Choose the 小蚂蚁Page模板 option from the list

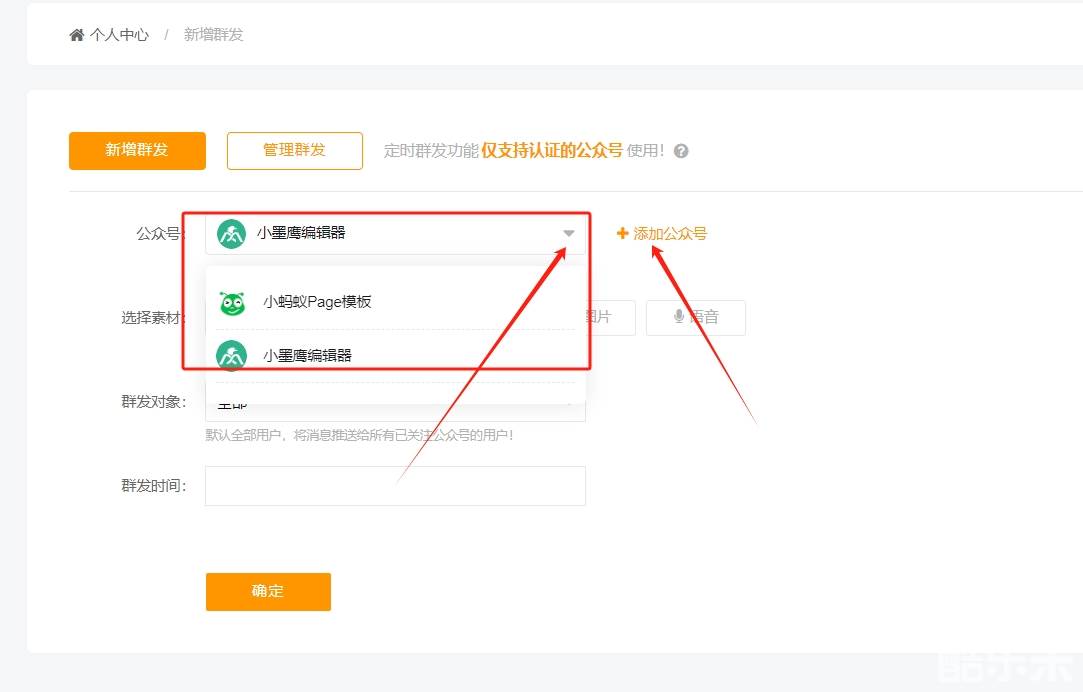click(317, 302)
